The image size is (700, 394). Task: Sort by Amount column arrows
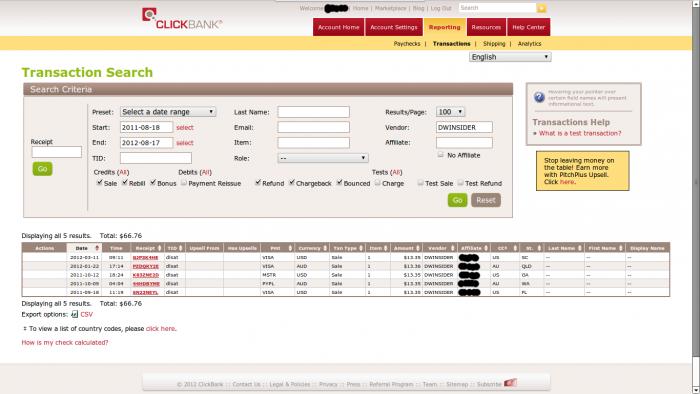point(418,248)
